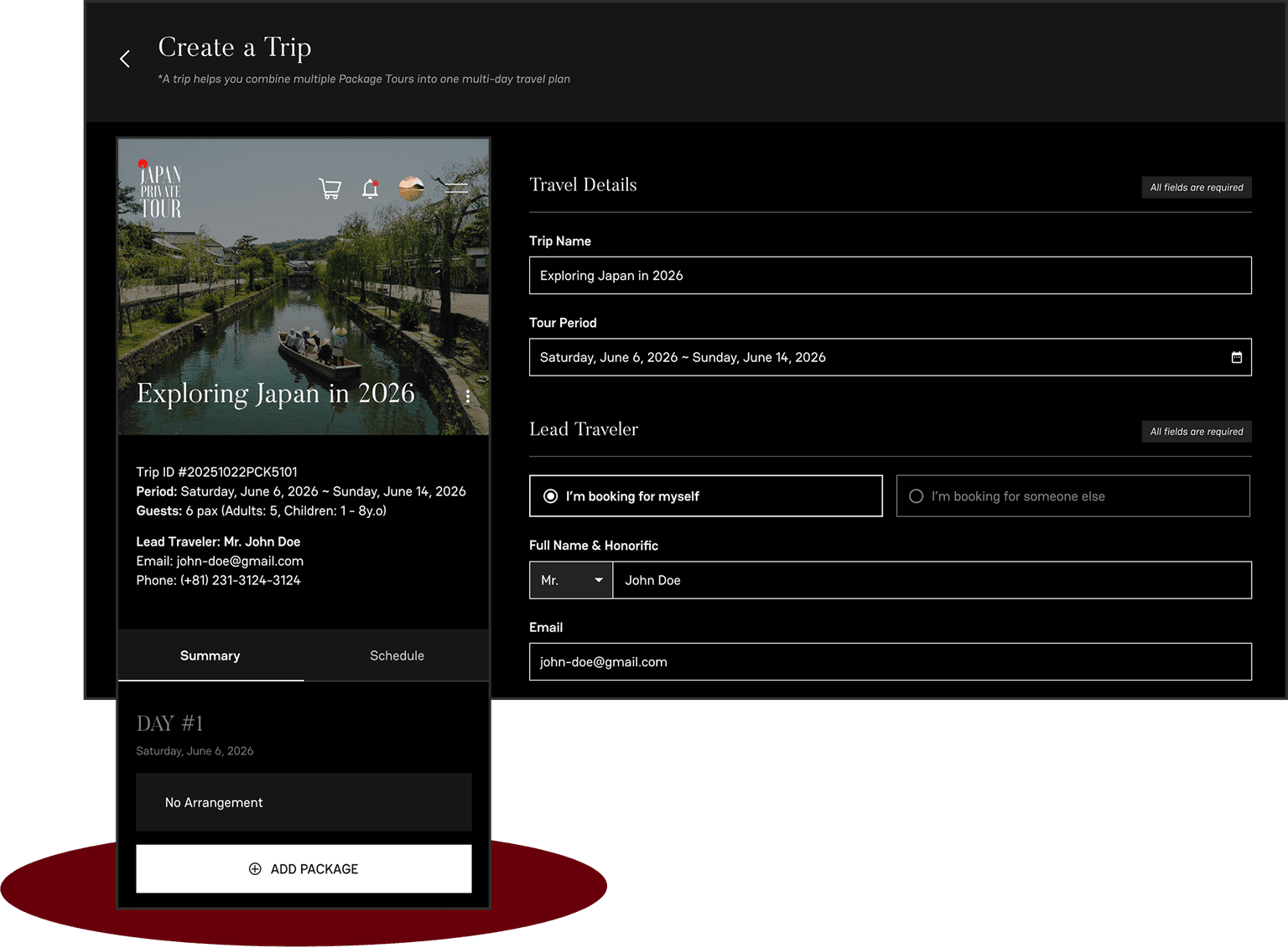Open the notifications bell

tap(370, 189)
